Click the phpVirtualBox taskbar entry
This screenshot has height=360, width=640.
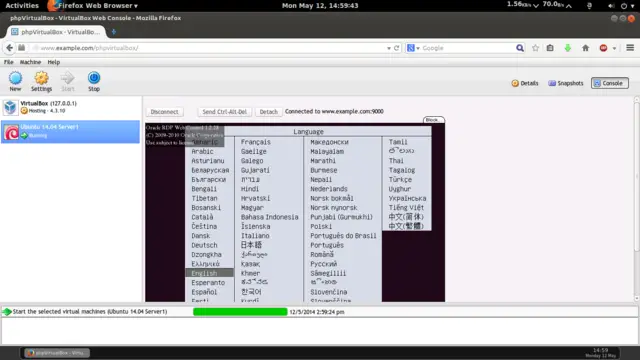coord(57,353)
